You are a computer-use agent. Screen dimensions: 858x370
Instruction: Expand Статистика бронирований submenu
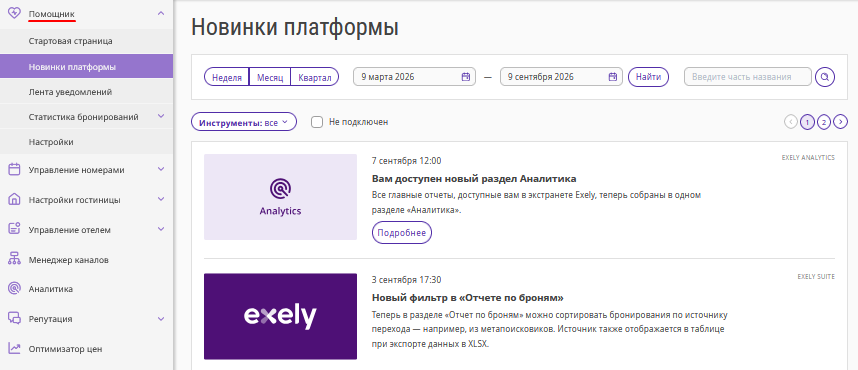pyautogui.click(x=161, y=117)
